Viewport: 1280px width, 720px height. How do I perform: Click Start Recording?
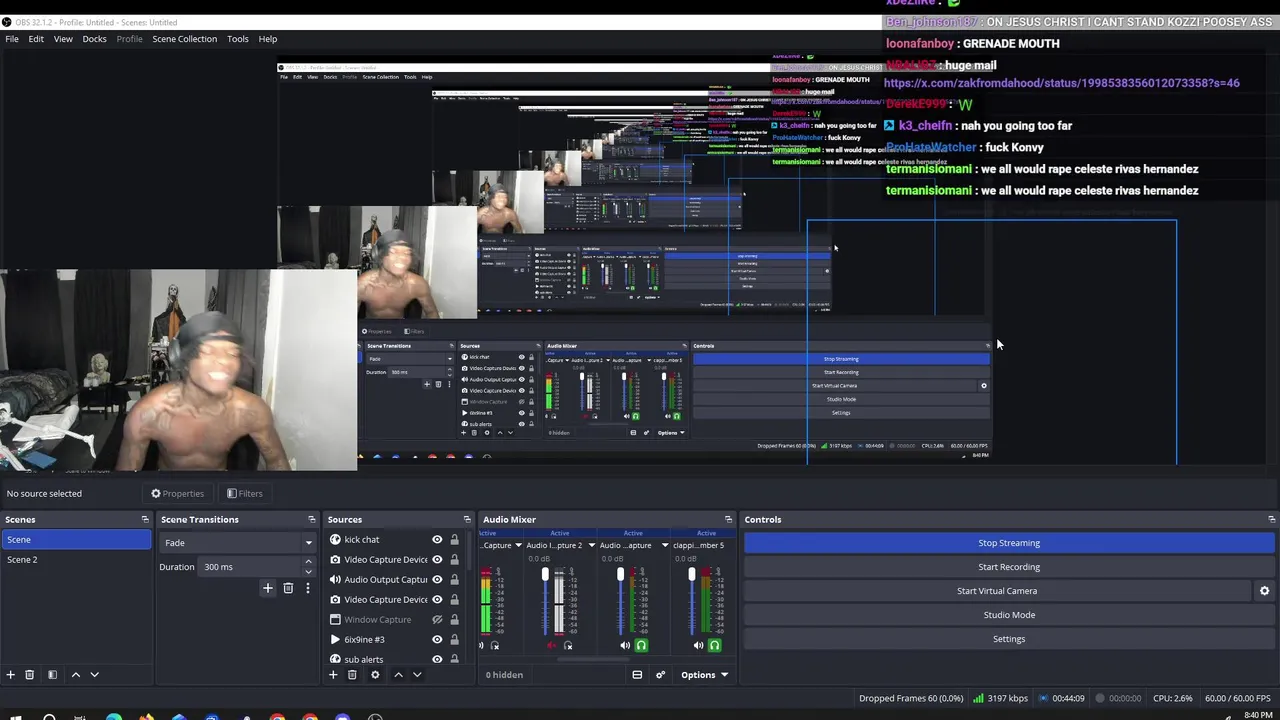[x=1009, y=567]
